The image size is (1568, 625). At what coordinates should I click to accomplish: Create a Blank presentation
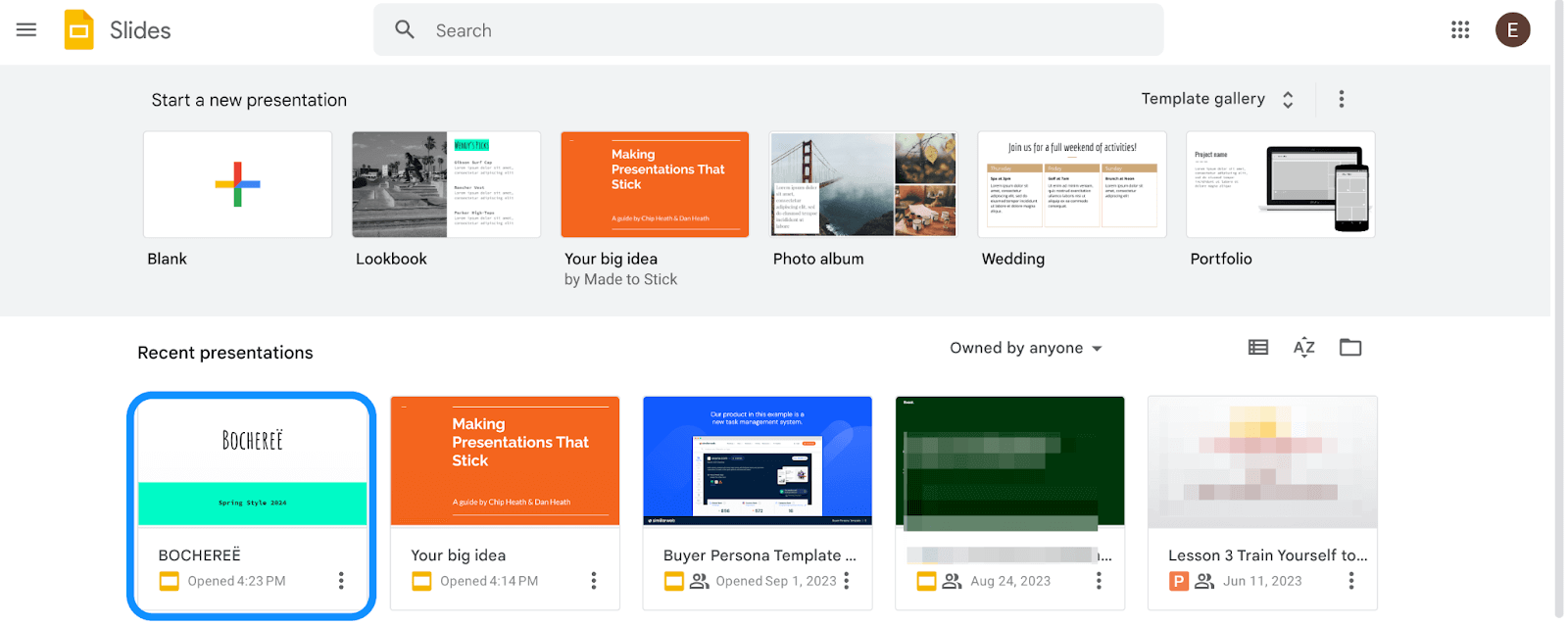[237, 184]
